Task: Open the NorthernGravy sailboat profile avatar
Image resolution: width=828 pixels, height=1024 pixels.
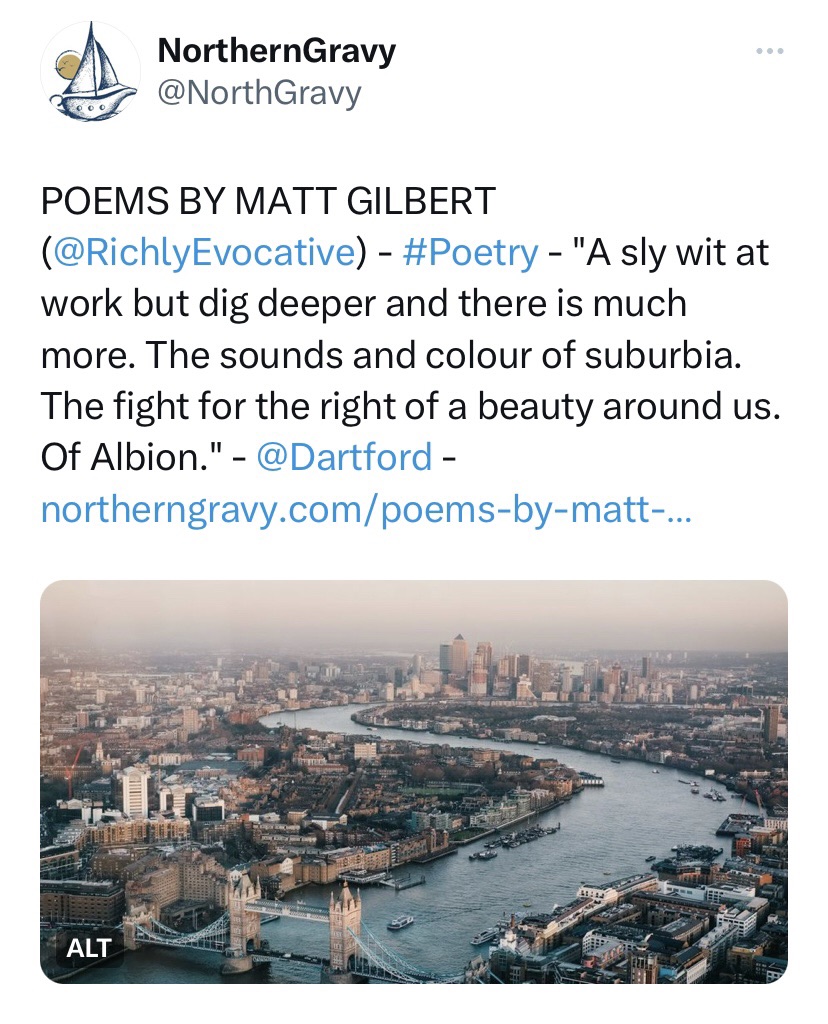Action: pos(90,72)
